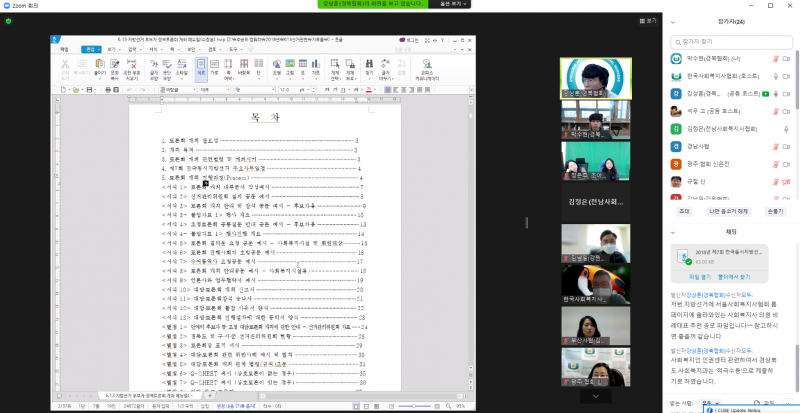Open the Style (스타일) ribbon icon
The height and width of the screenshot is (413, 800).
click(182, 64)
